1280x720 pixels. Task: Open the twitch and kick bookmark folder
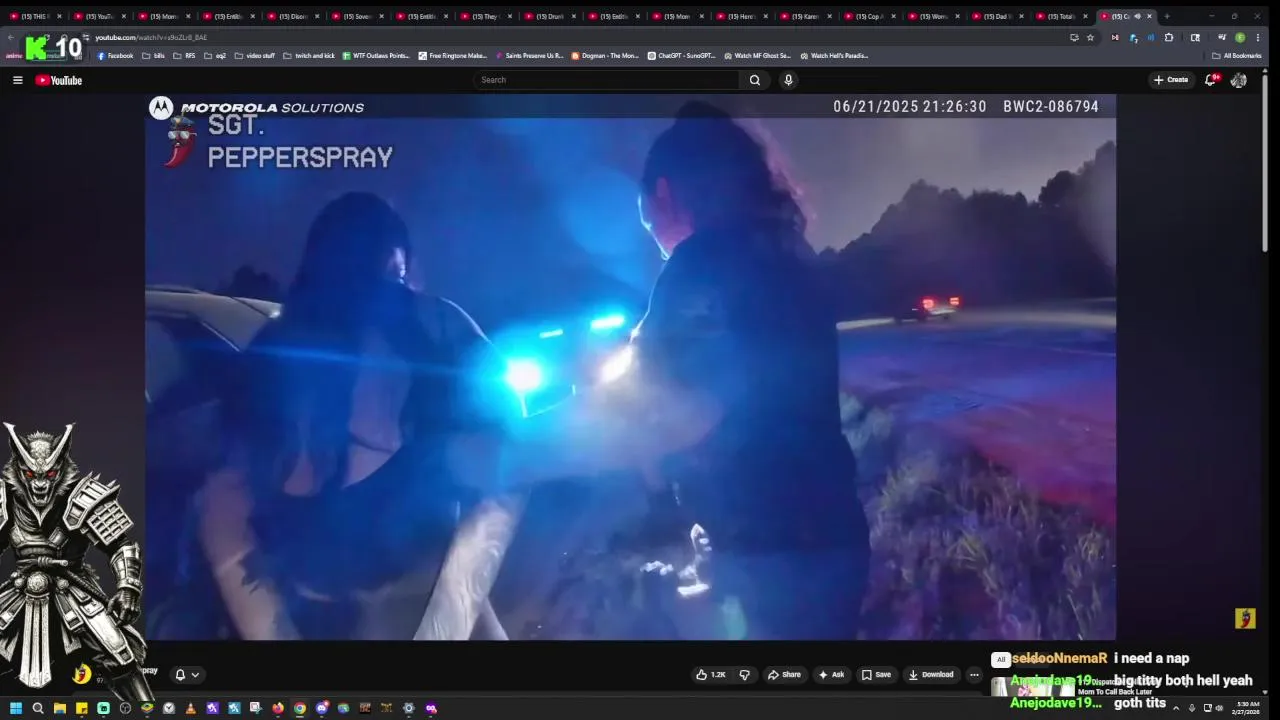[309, 56]
